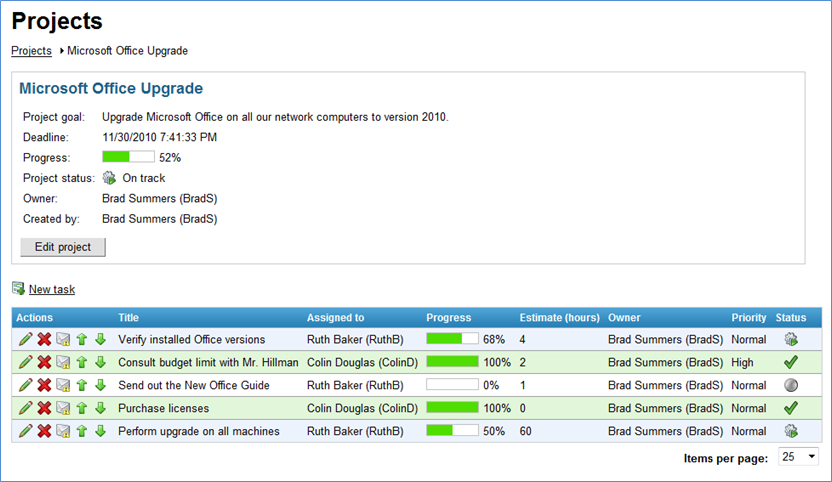Click the Verify installed Office versions title
Screen dimensions: 832x482
click(x=192, y=339)
